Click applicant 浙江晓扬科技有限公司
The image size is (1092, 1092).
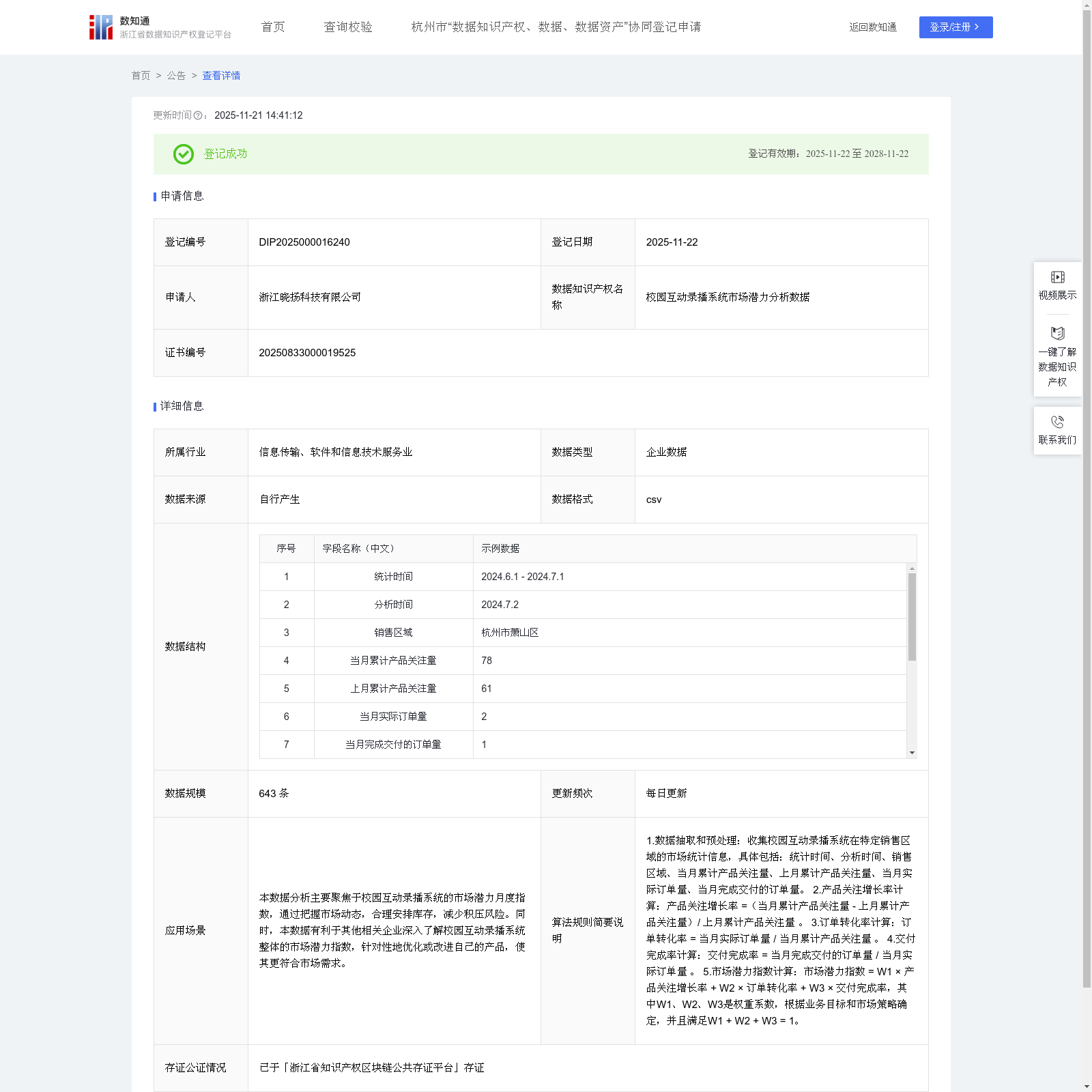(x=310, y=298)
